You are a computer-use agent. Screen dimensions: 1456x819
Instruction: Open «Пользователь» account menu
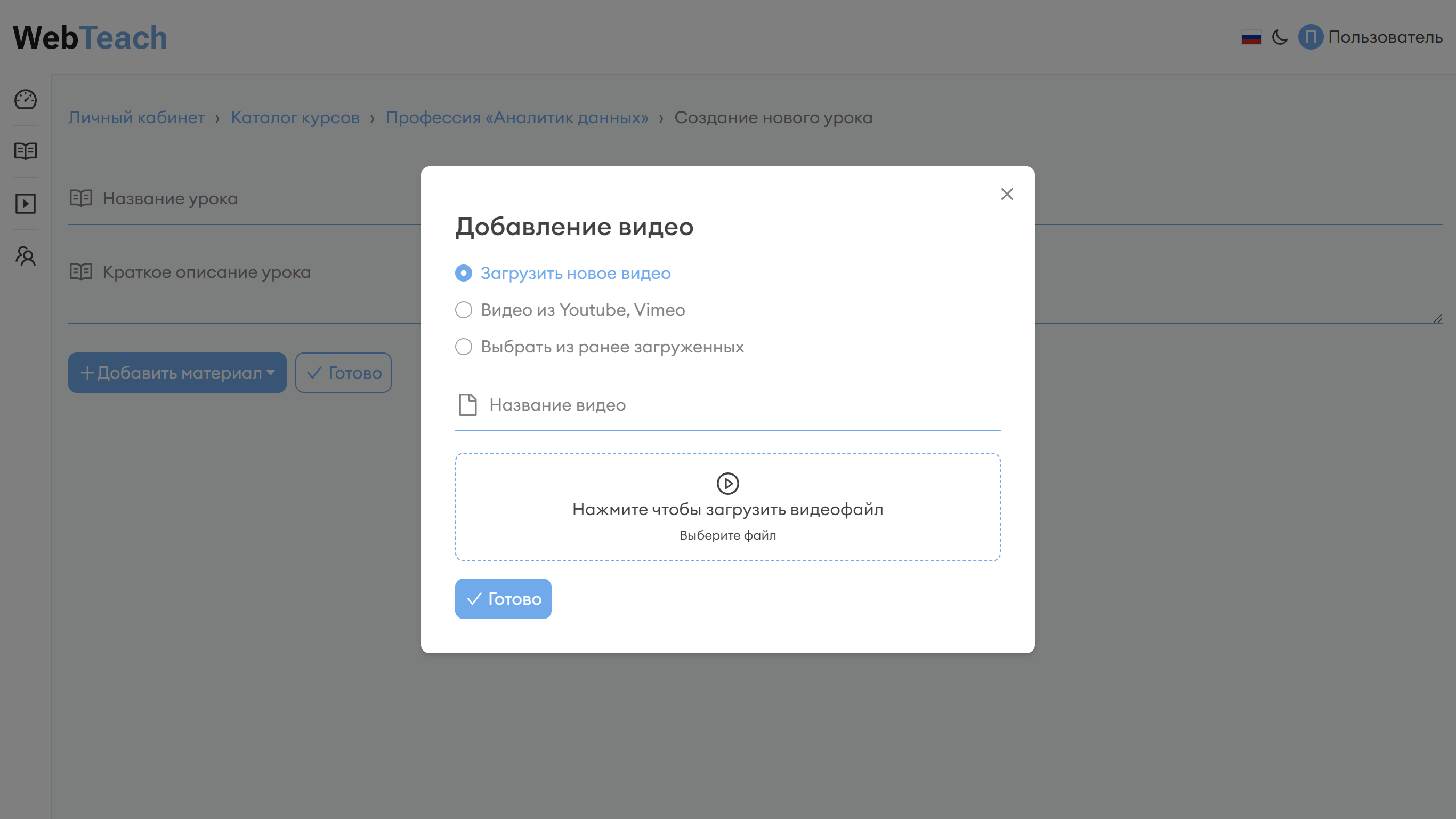click(x=1385, y=37)
